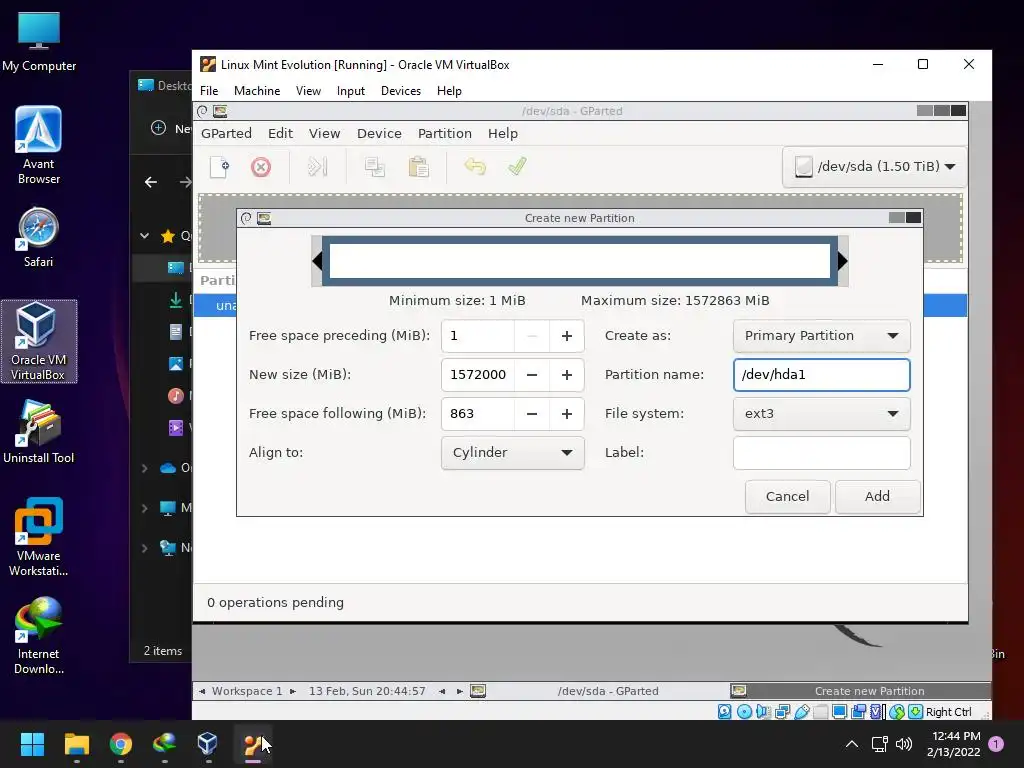Decrease Free space following with minus
The image size is (1024, 768).
click(532, 413)
